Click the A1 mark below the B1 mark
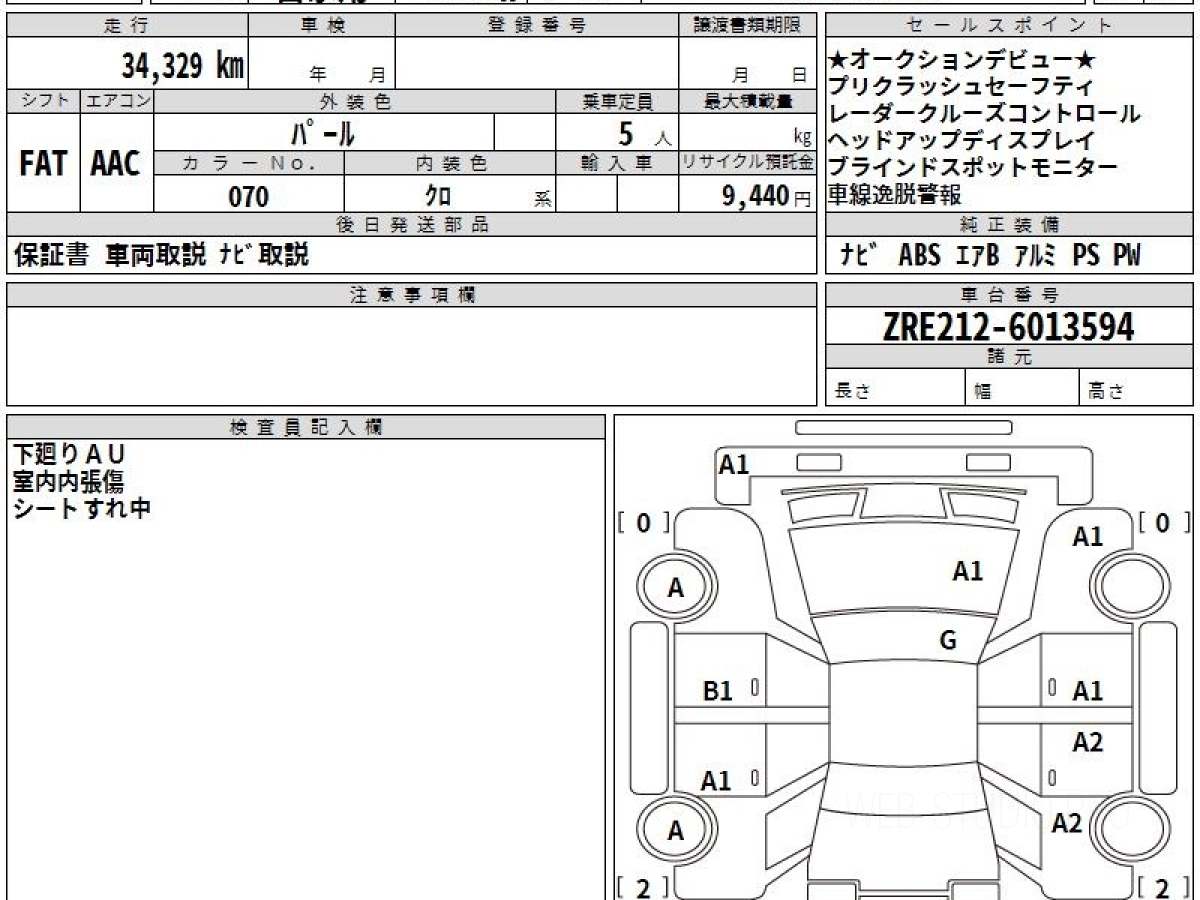Image resolution: width=1200 pixels, height=900 pixels. pyautogui.click(x=716, y=782)
